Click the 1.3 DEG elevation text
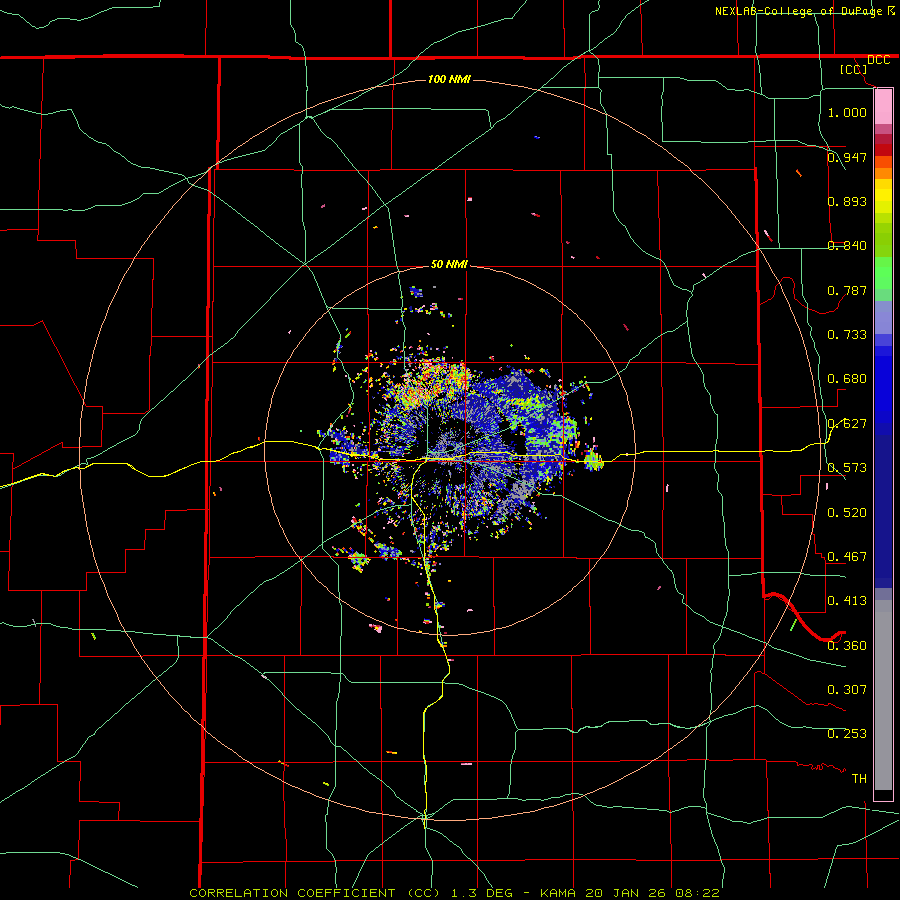 click(482, 893)
